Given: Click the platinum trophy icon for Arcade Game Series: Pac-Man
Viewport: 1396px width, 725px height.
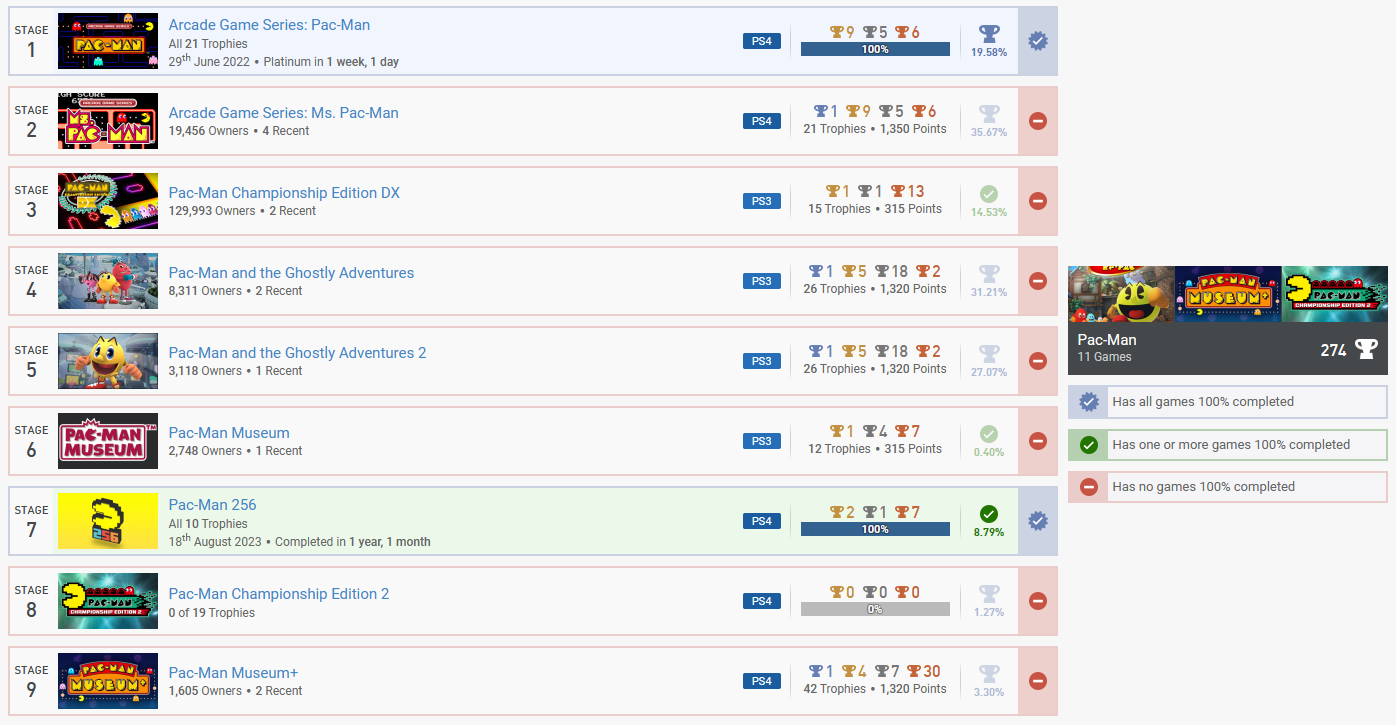Looking at the screenshot, I should (x=988, y=34).
